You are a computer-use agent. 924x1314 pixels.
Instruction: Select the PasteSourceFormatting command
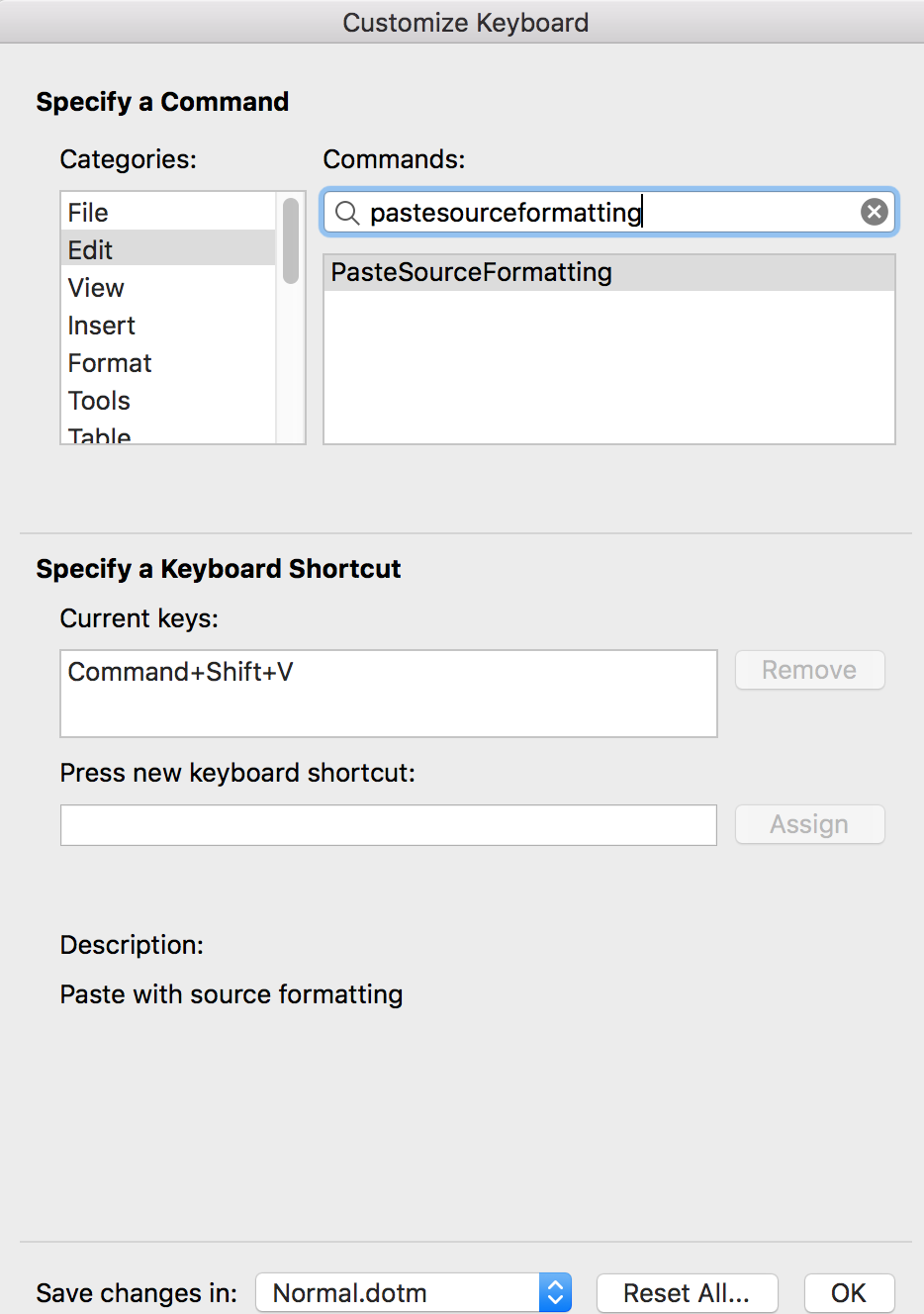(x=472, y=272)
